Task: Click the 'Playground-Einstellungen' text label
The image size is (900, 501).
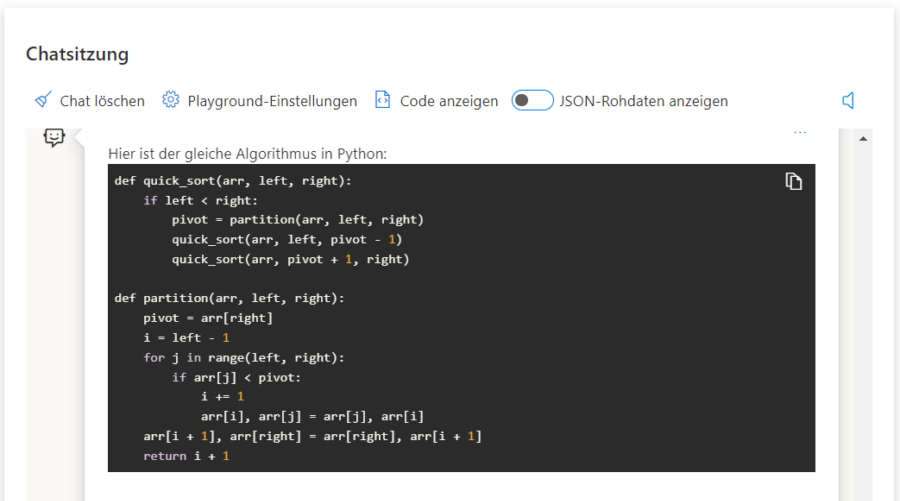Action: tap(272, 101)
